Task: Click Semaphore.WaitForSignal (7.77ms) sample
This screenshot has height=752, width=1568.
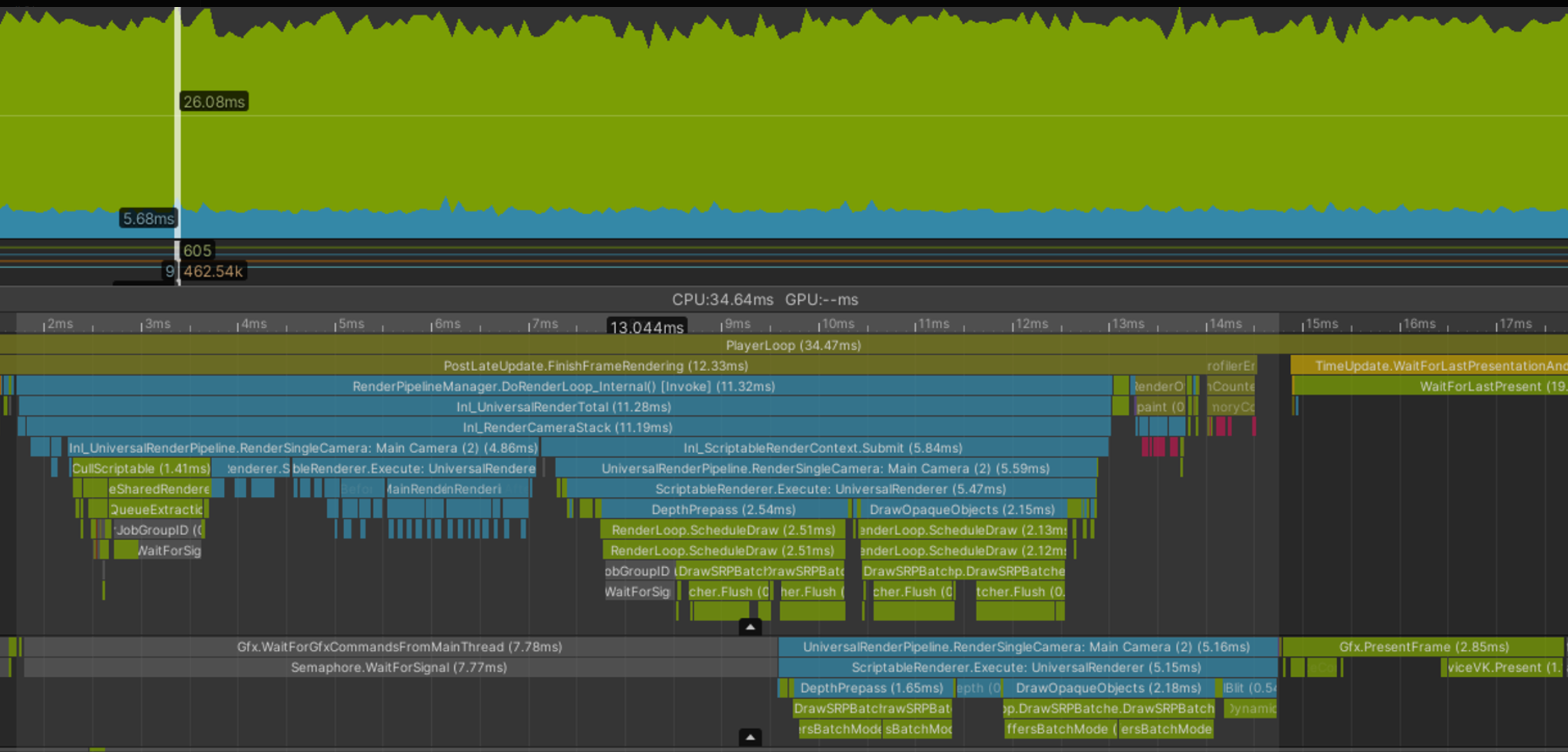Action: coord(399,667)
